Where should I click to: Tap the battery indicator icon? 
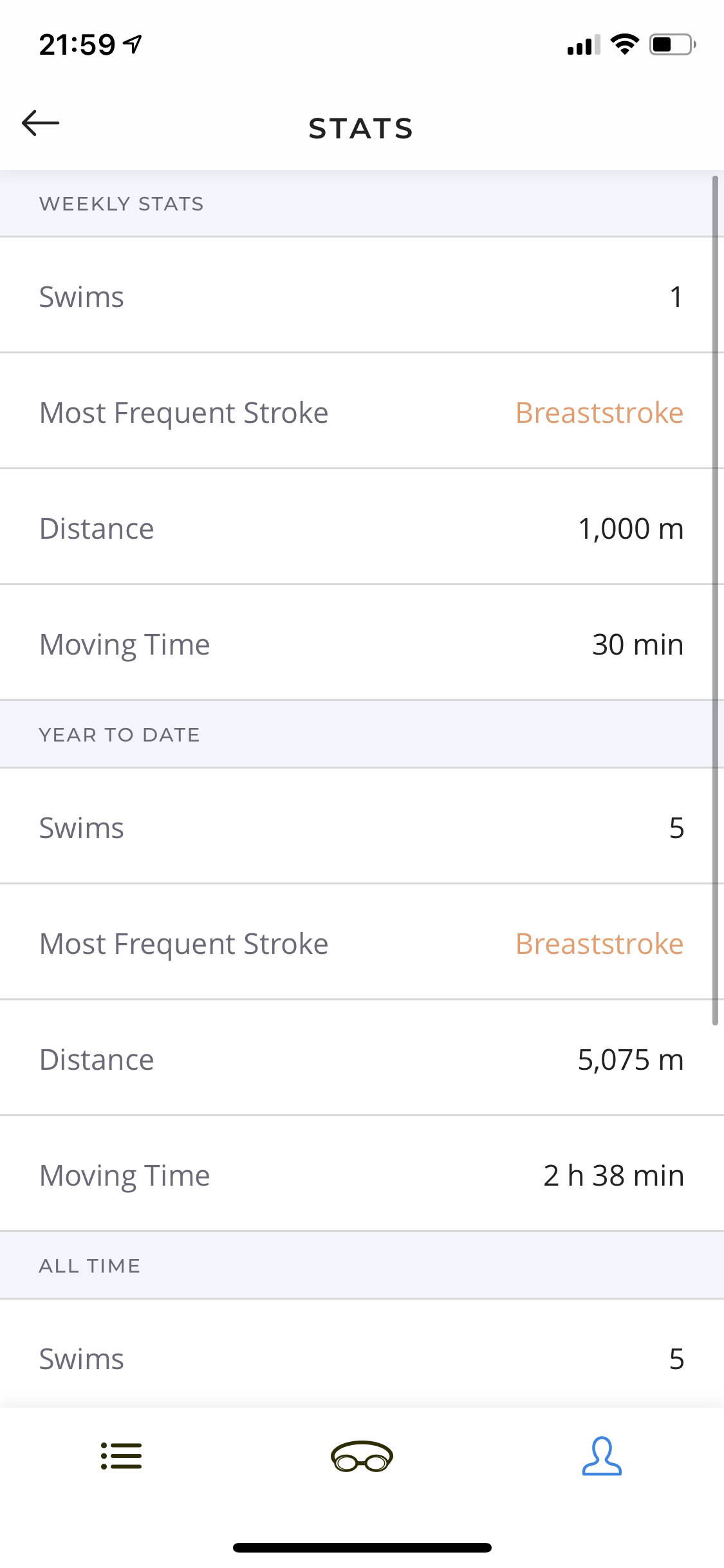coord(672,44)
